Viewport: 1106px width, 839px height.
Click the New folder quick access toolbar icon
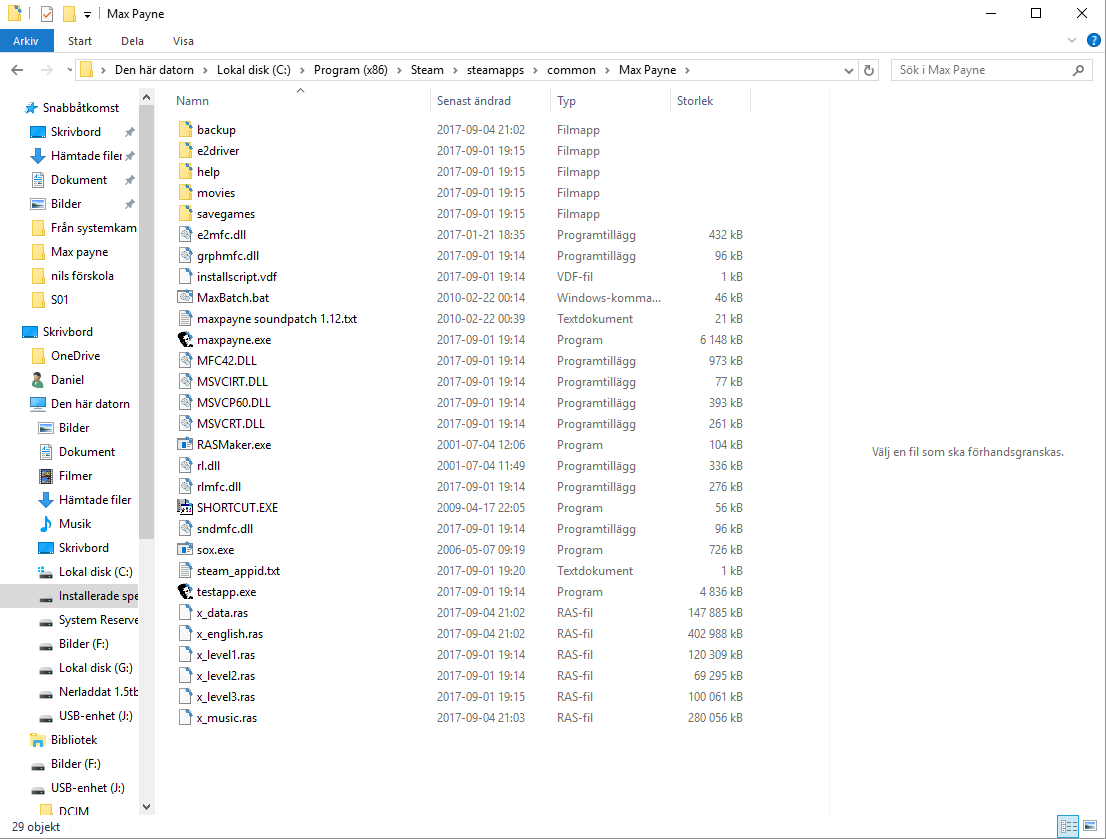point(68,13)
